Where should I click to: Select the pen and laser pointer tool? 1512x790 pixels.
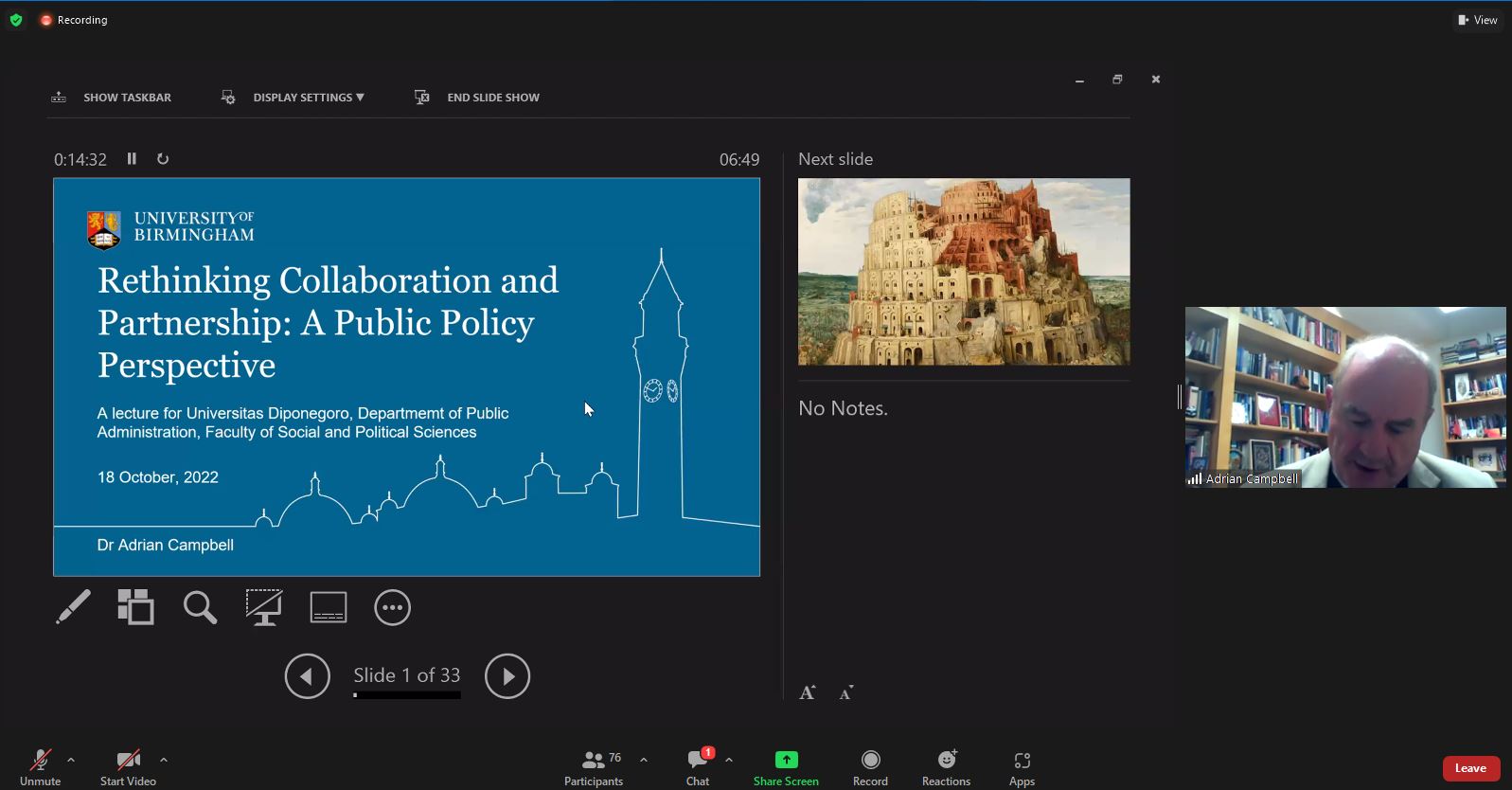pyautogui.click(x=73, y=607)
